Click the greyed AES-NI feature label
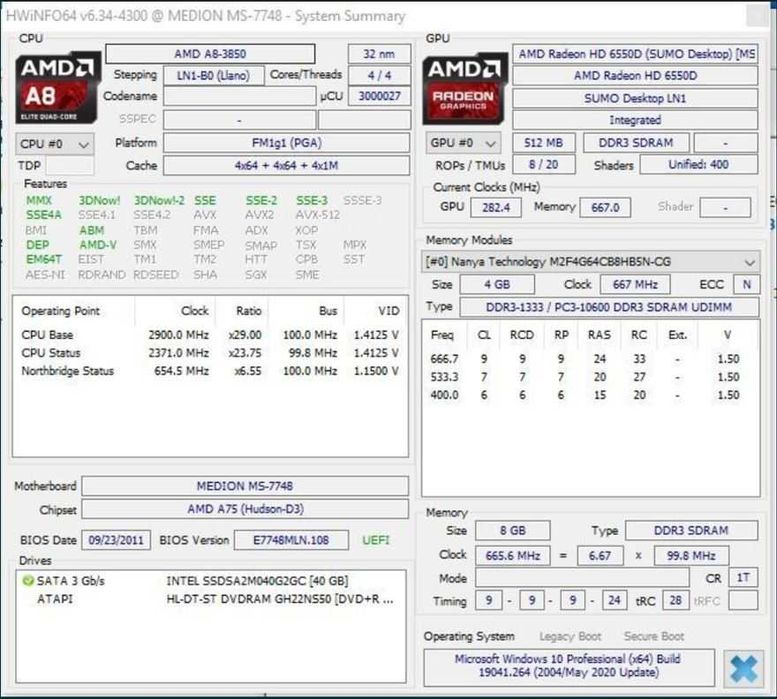The width and height of the screenshot is (777, 699). point(45,274)
